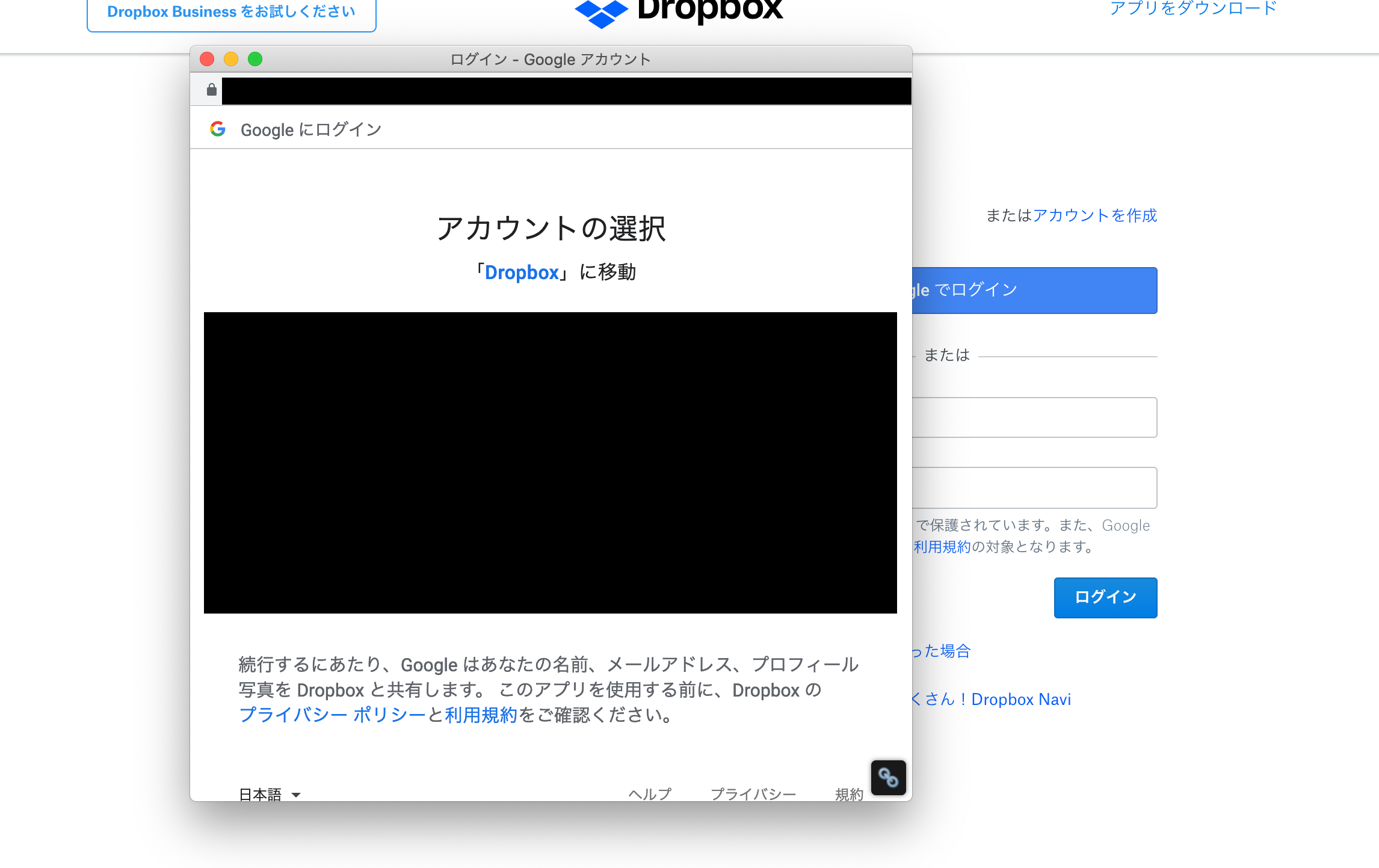The height and width of the screenshot is (868, 1379).
Task: Open the Dropbox link in account chooser
Action: [522, 272]
